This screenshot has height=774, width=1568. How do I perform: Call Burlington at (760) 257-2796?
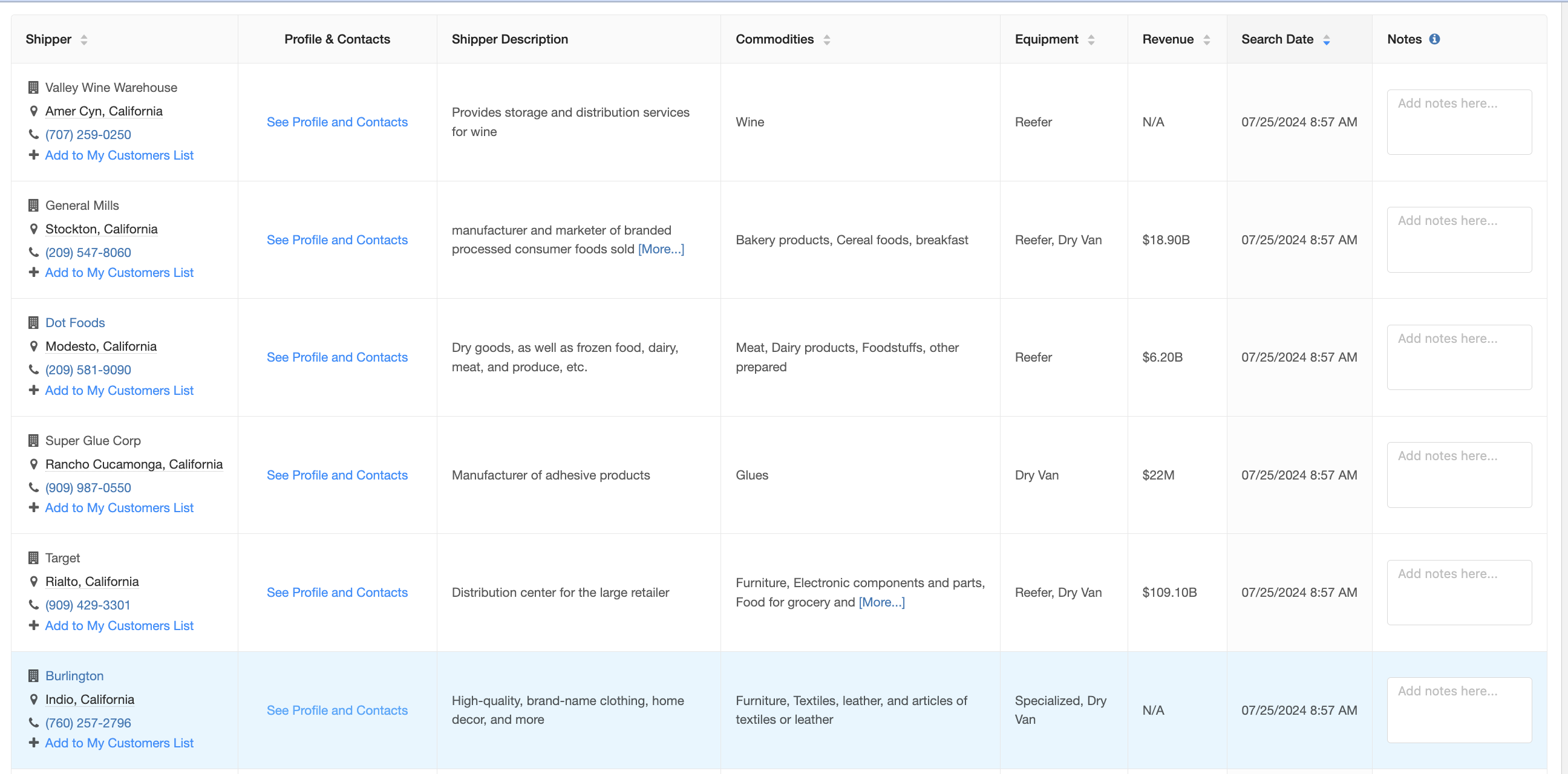click(88, 723)
